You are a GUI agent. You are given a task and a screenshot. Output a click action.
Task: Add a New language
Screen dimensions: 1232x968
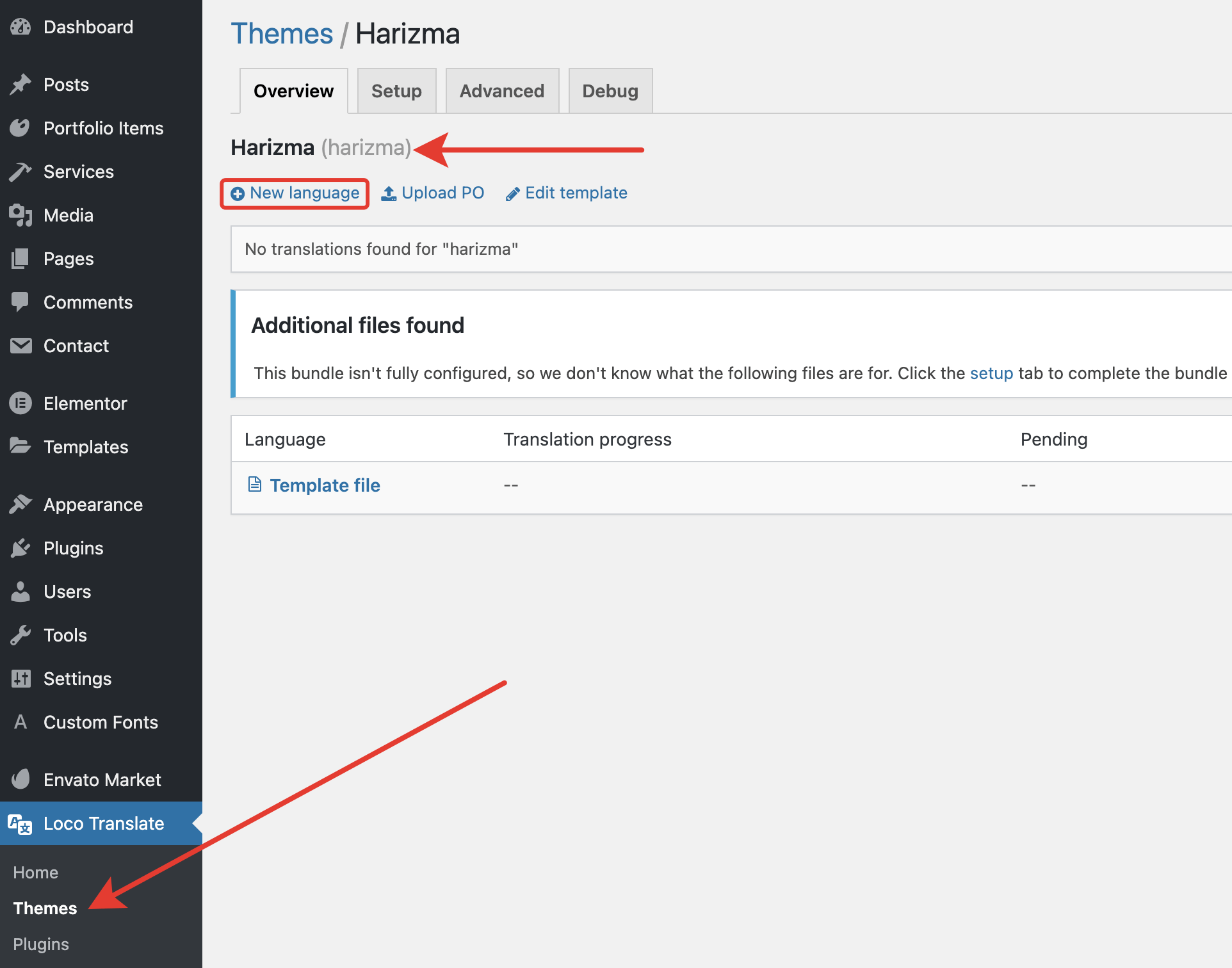coord(295,193)
